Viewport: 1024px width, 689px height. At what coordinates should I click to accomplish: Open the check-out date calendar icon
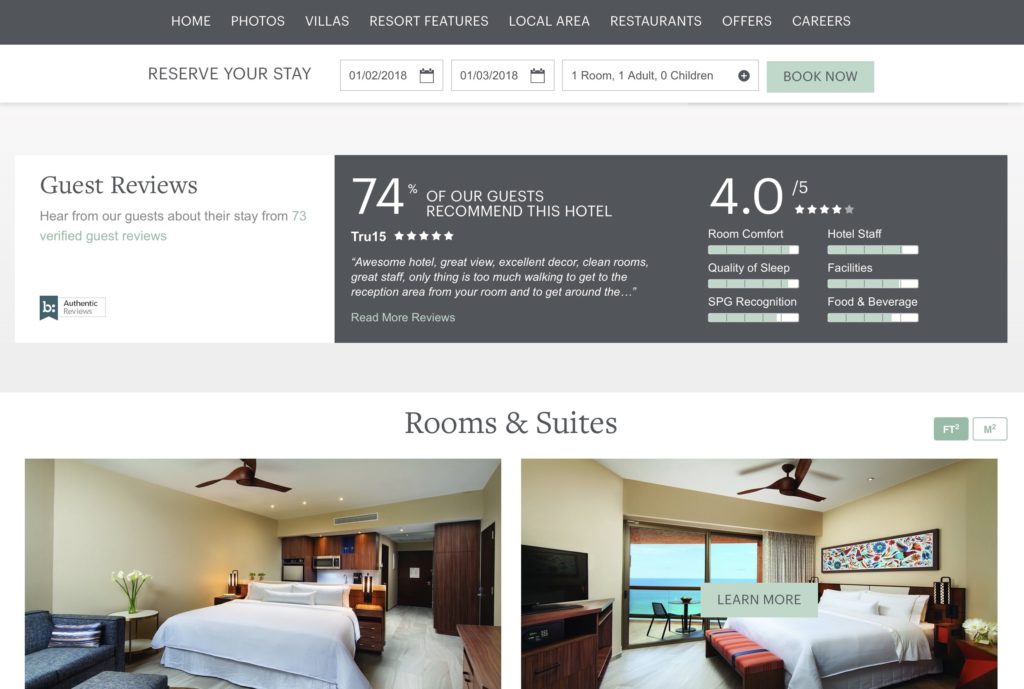click(537, 76)
